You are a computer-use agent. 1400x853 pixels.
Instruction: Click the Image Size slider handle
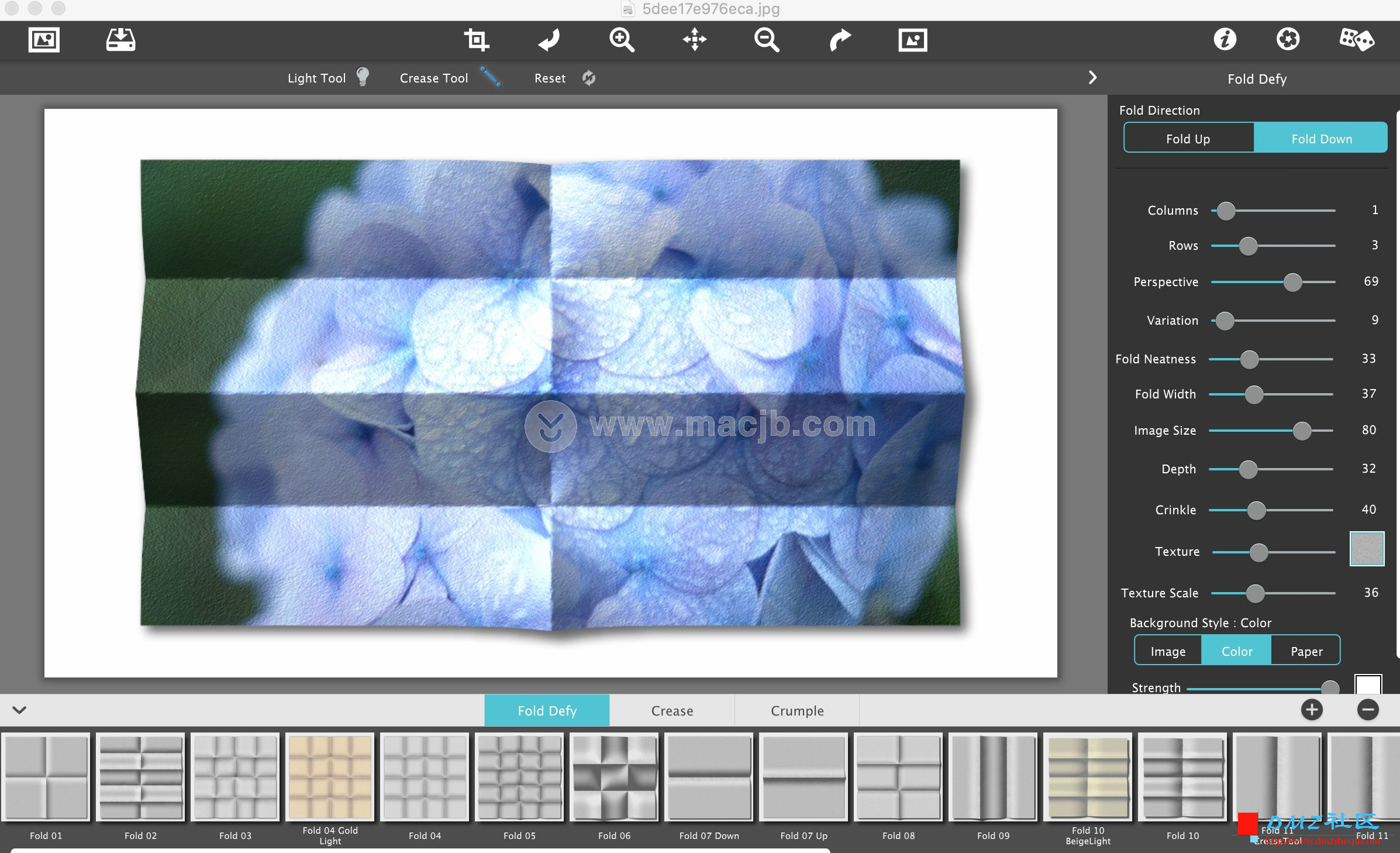coord(1302,431)
